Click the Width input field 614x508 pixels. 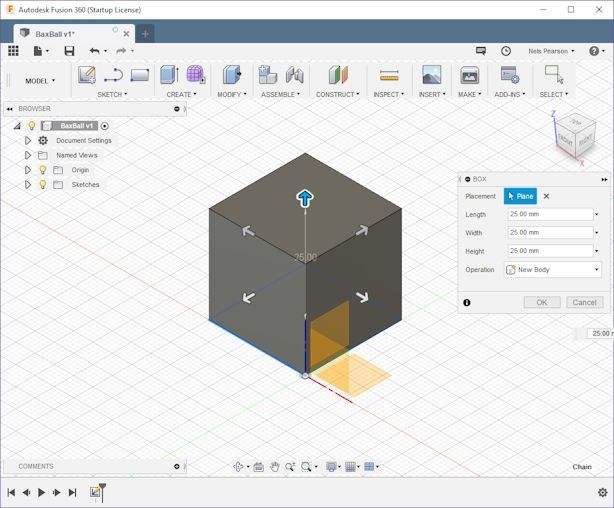550,233
